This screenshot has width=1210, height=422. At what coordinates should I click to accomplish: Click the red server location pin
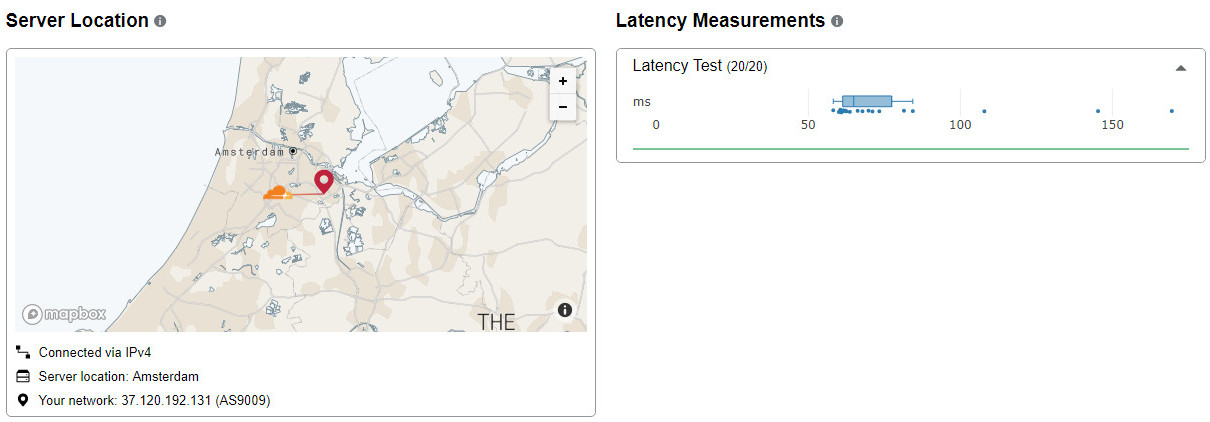tap(324, 182)
